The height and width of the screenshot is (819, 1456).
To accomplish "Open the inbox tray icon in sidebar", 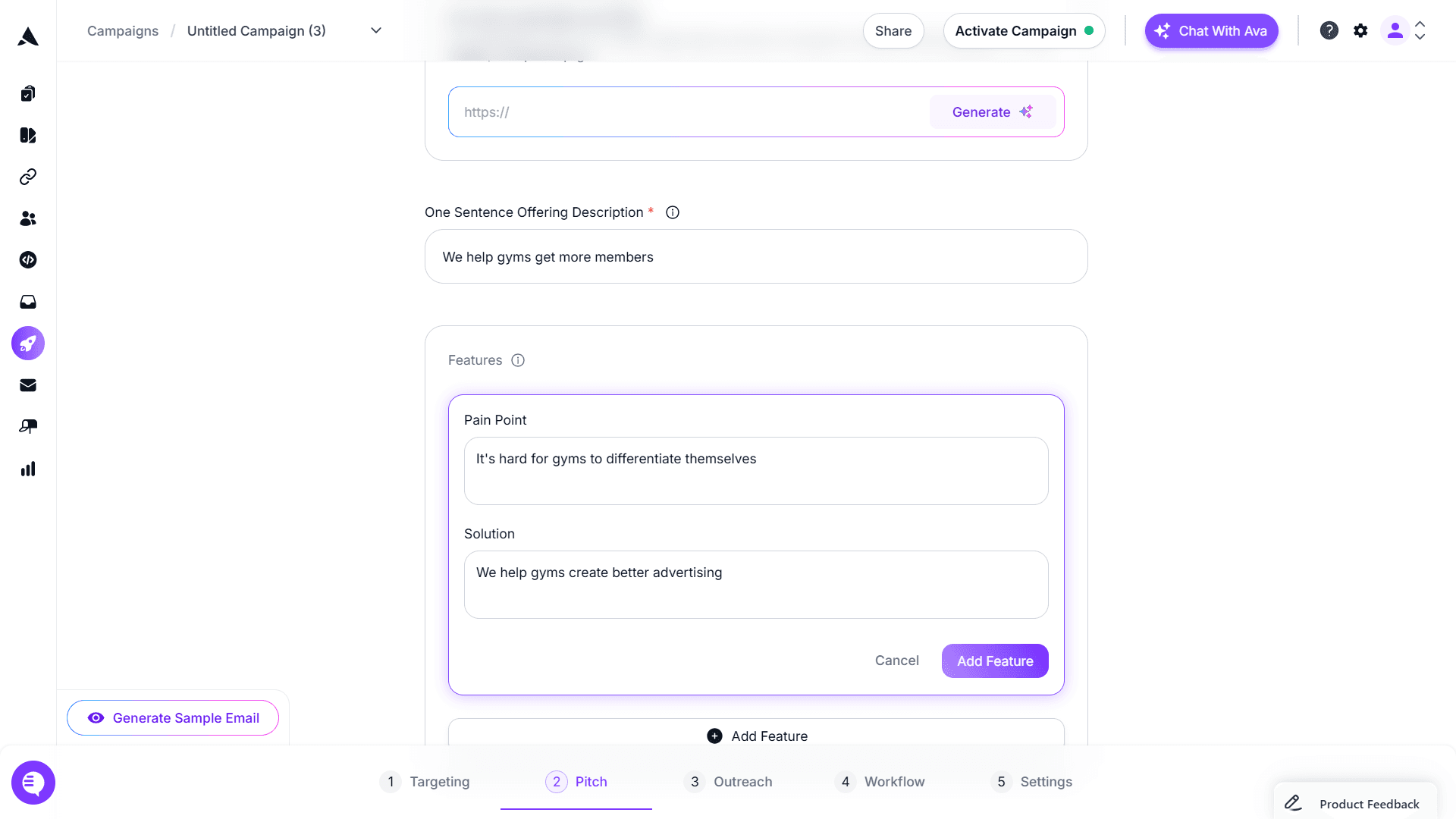I will 28,302.
